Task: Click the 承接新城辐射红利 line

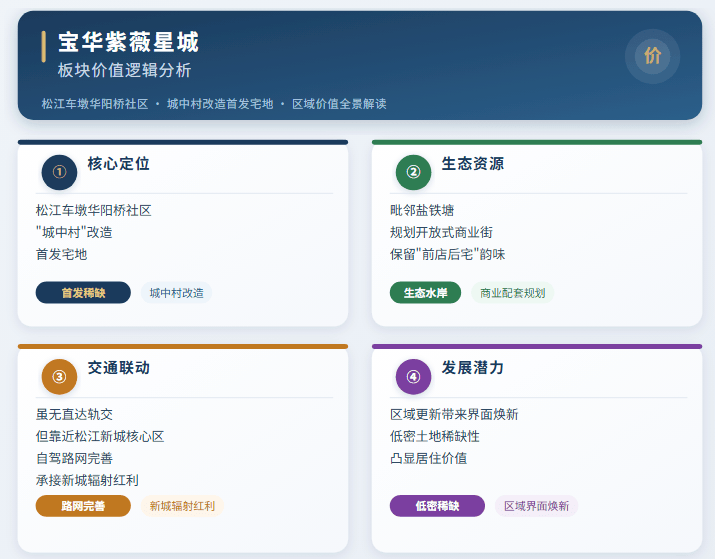Action: [87, 480]
